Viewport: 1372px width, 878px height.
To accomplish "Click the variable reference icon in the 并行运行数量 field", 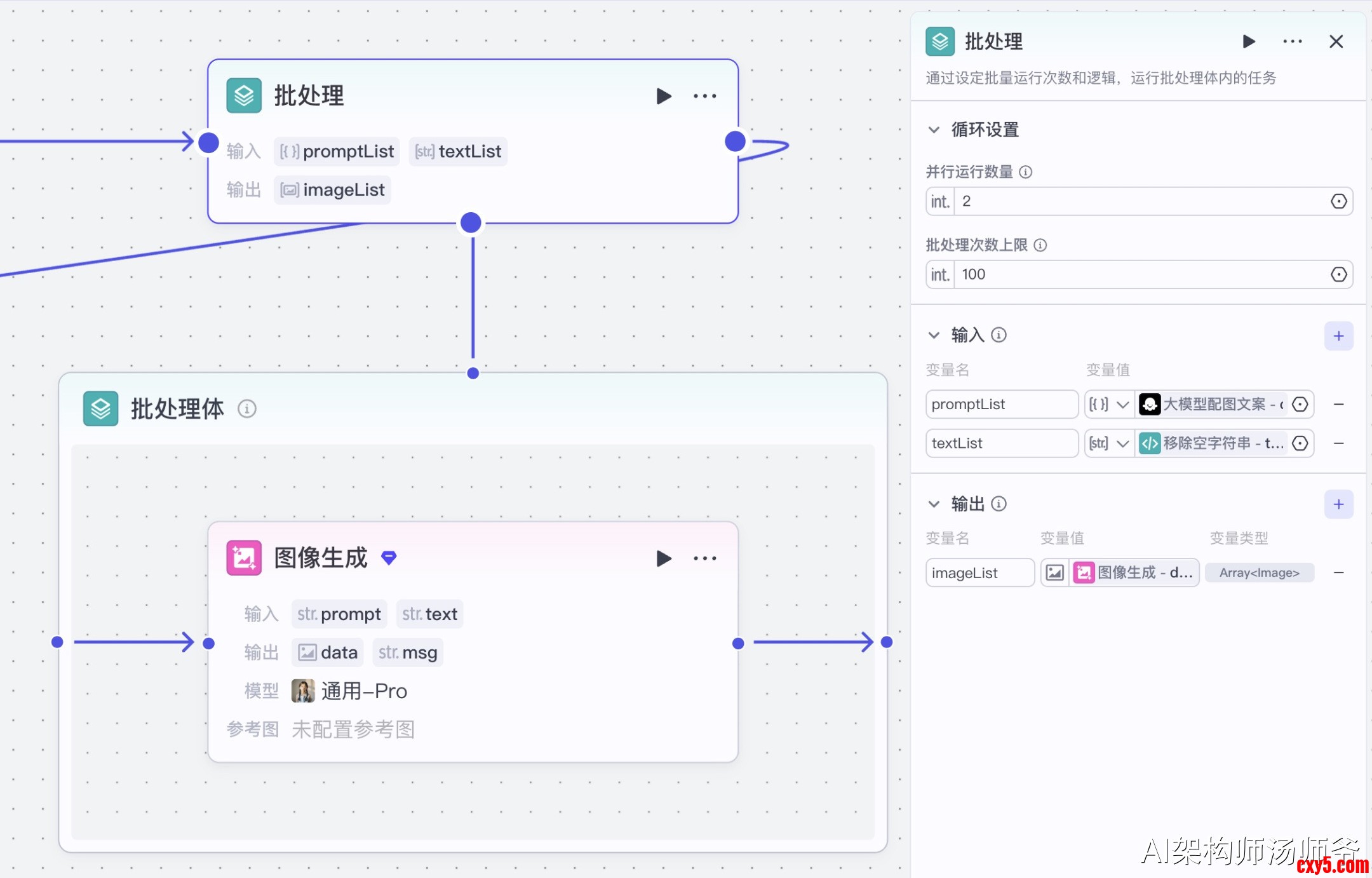I will click(1338, 201).
